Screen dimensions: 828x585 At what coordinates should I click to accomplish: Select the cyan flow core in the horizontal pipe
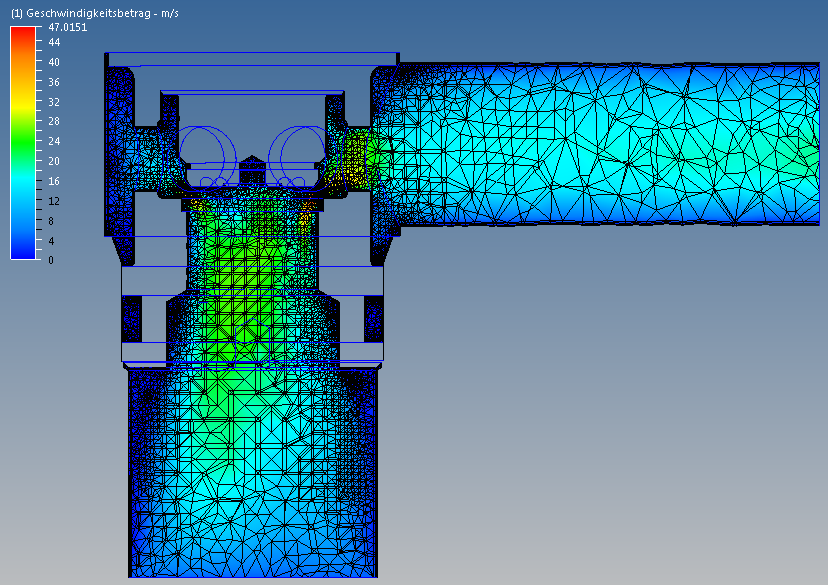(x=600, y=140)
